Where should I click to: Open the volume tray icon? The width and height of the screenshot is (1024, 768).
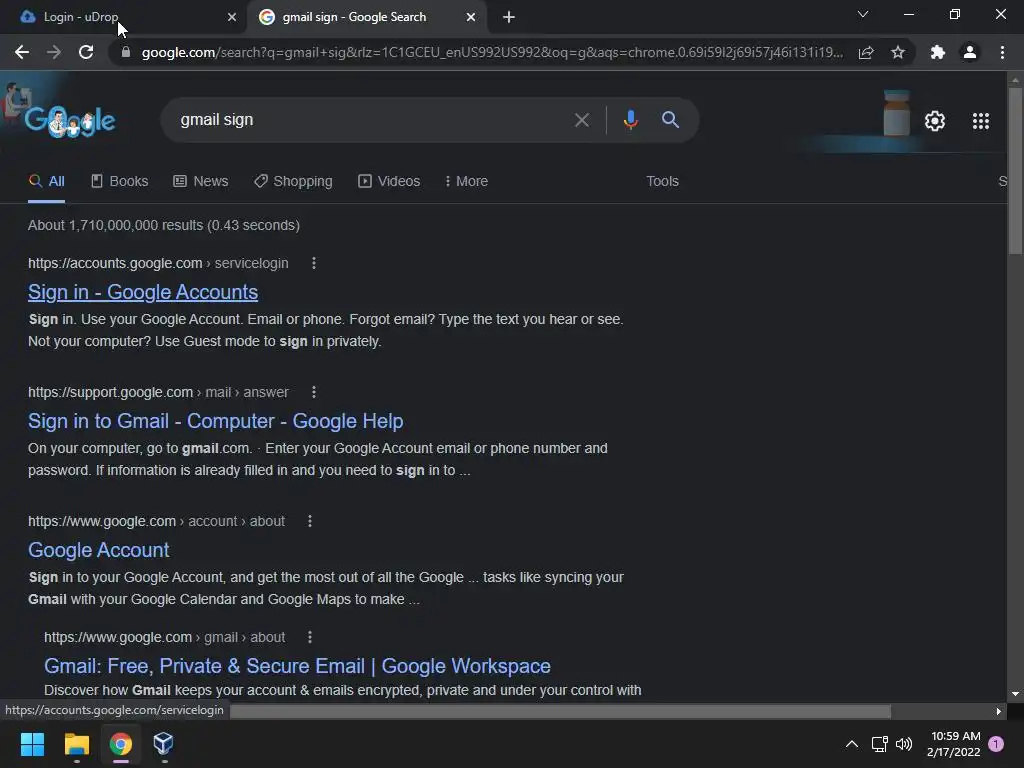[x=904, y=744]
